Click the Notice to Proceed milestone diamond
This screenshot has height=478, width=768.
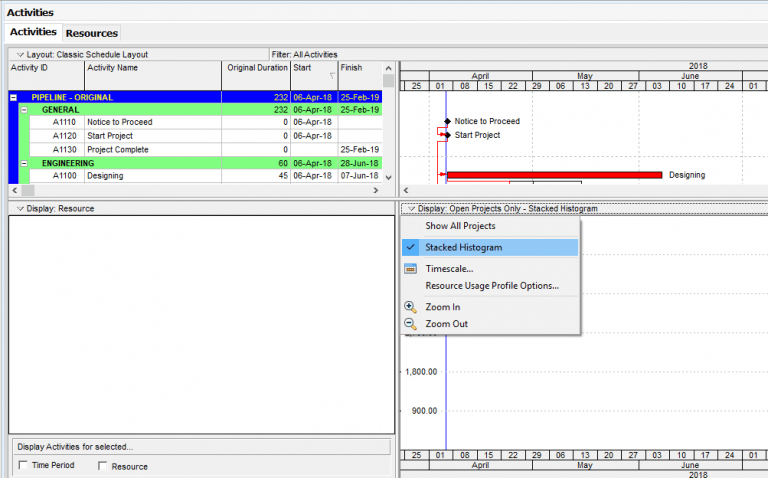point(447,121)
